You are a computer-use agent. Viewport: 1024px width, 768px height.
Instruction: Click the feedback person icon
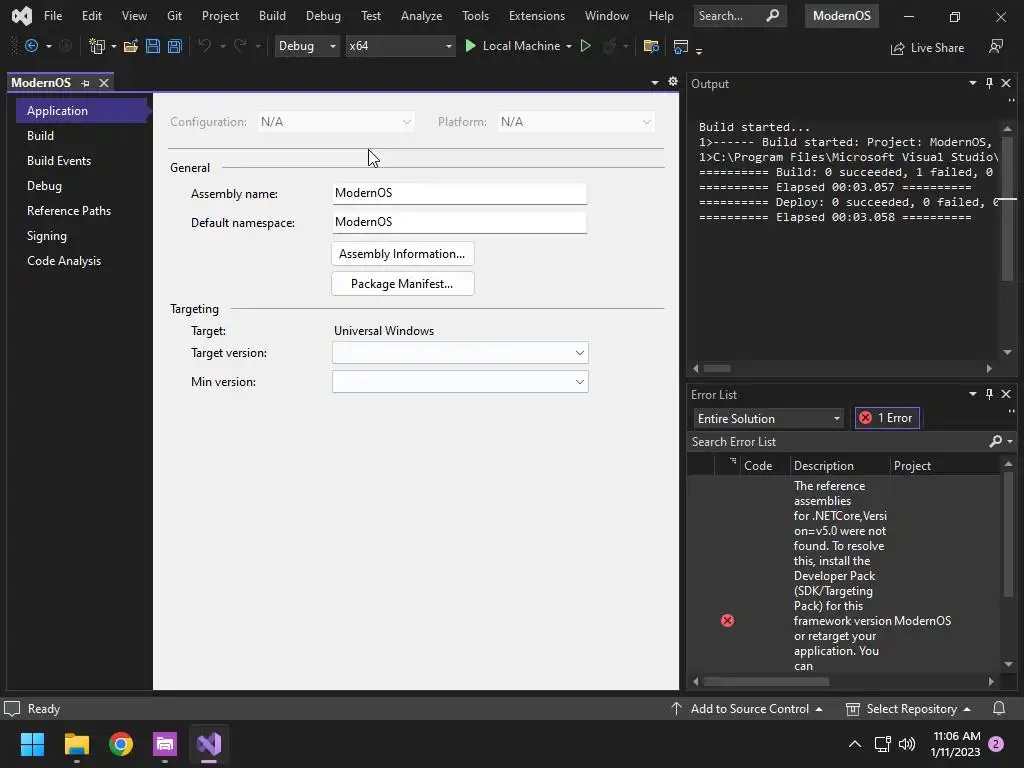tap(996, 46)
